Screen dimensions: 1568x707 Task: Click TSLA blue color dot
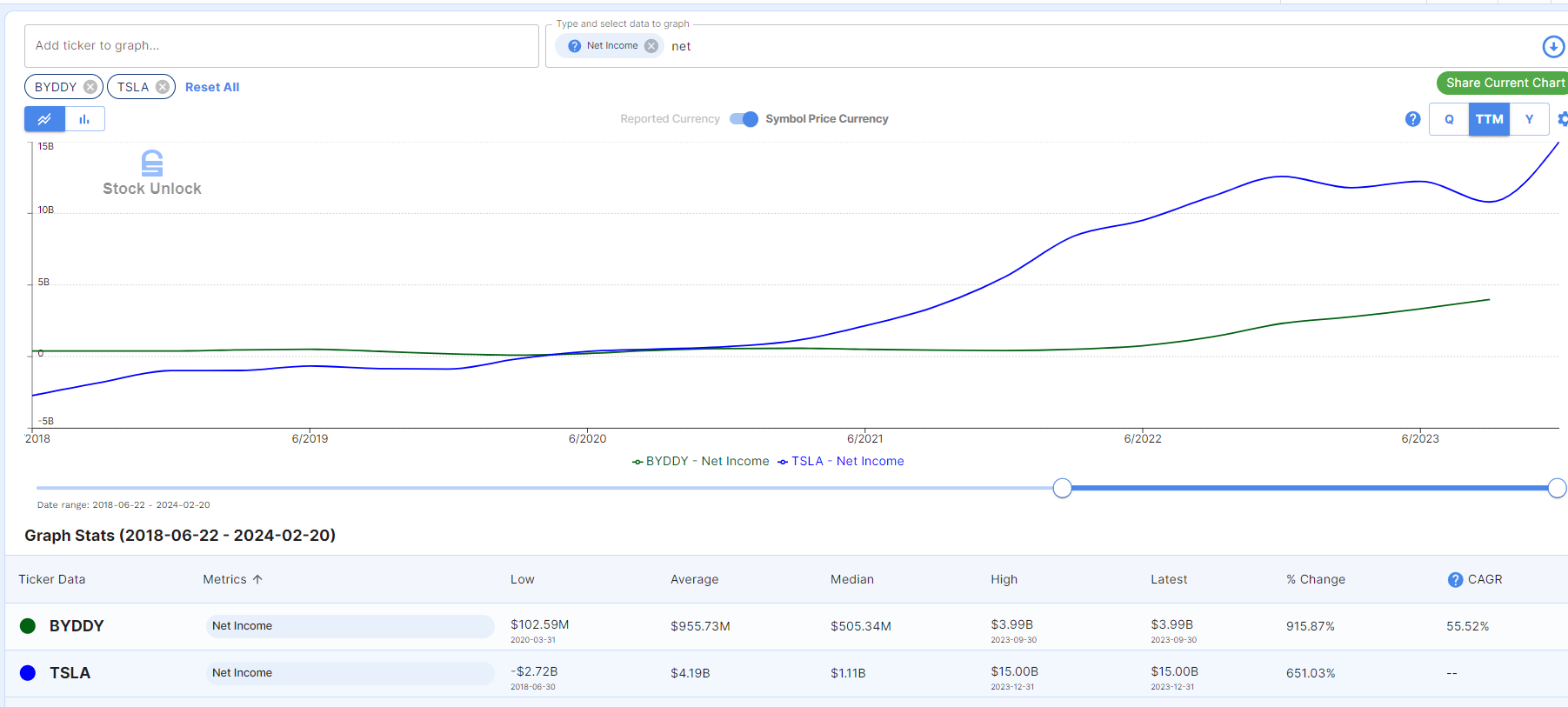[x=28, y=673]
